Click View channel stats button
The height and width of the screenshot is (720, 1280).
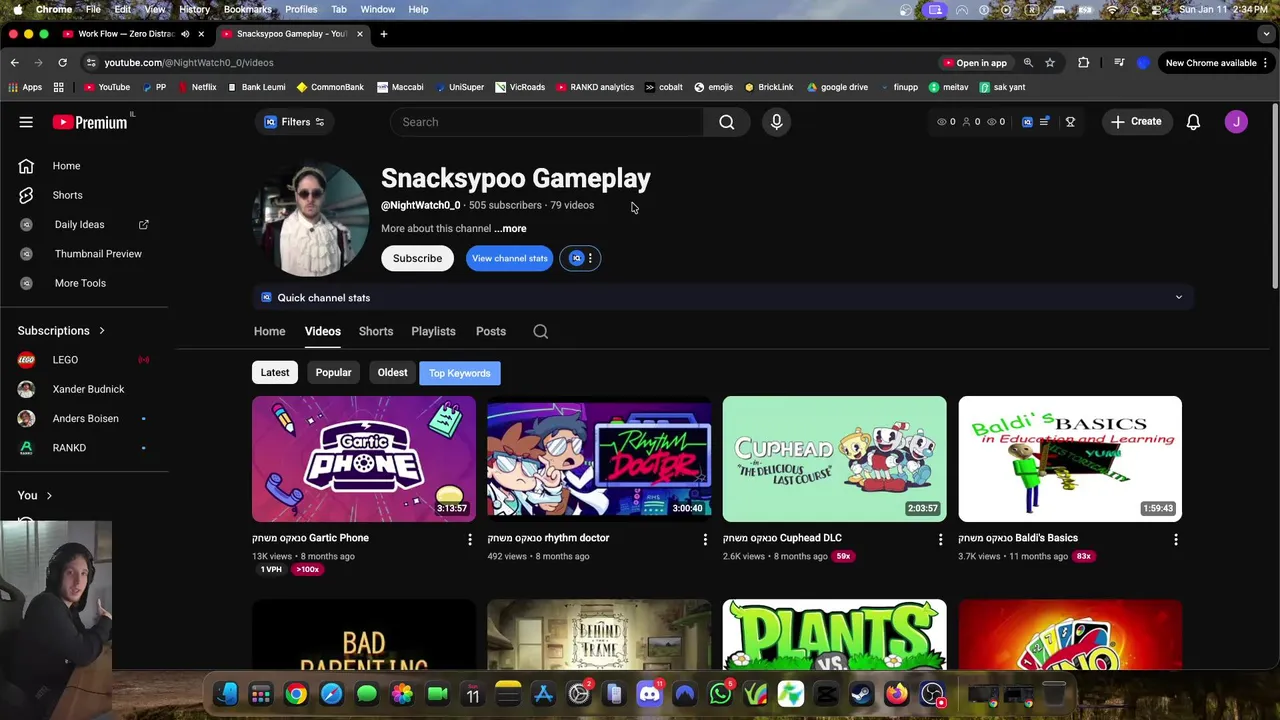[x=510, y=258]
